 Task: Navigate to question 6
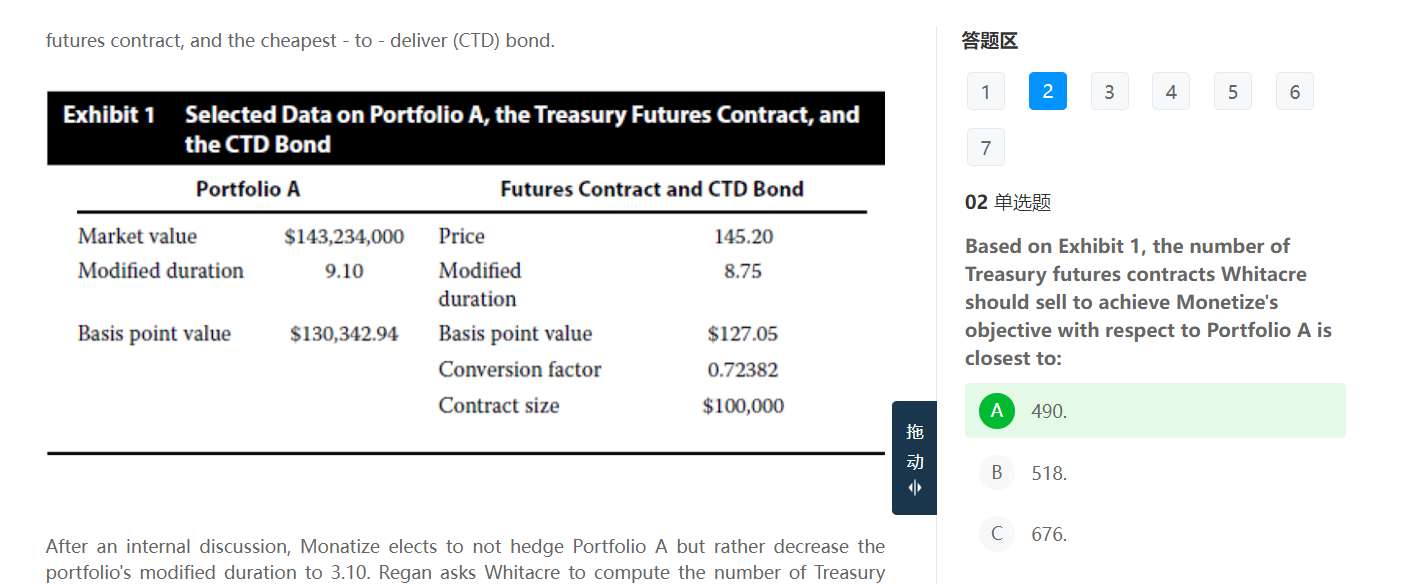[x=1295, y=92]
